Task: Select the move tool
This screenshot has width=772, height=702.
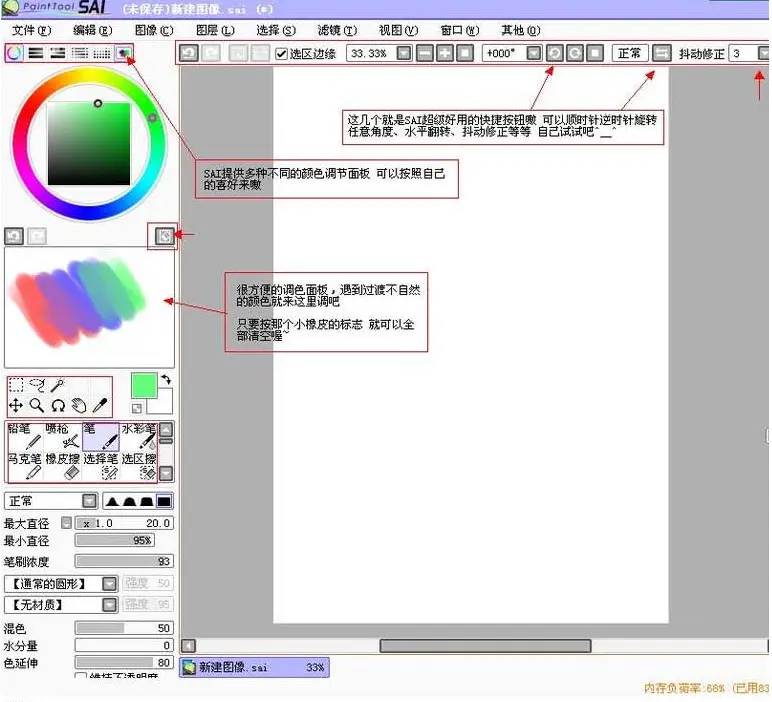Action: (16, 406)
